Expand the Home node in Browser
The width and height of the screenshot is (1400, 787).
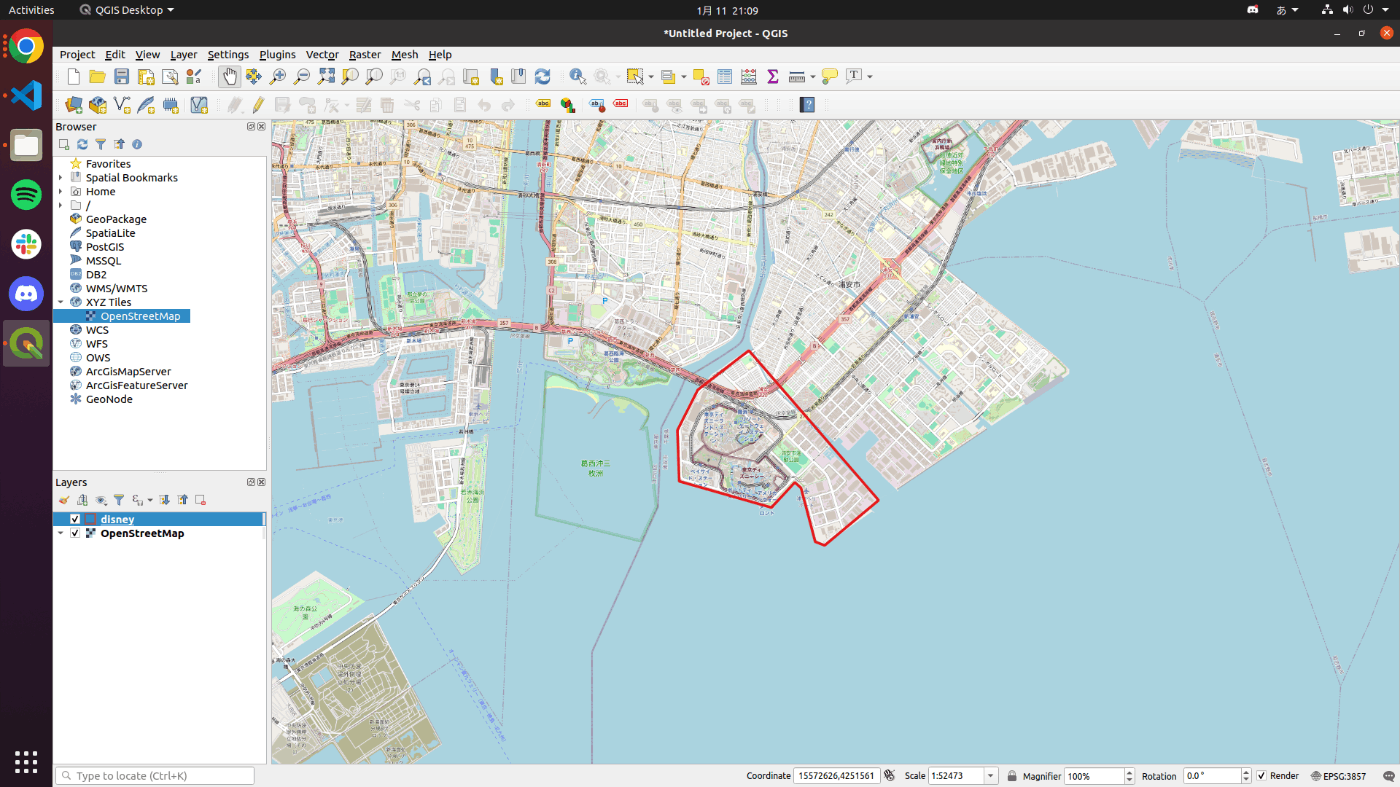pyautogui.click(x=61, y=192)
